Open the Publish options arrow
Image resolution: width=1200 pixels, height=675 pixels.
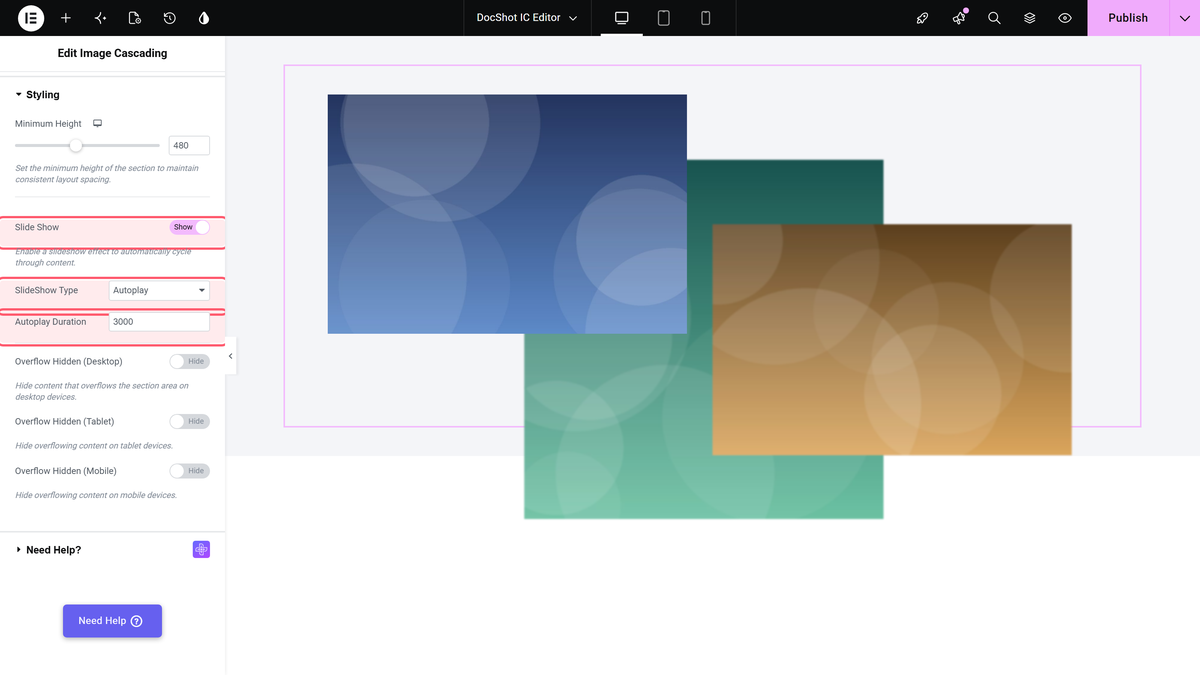pos(1185,18)
